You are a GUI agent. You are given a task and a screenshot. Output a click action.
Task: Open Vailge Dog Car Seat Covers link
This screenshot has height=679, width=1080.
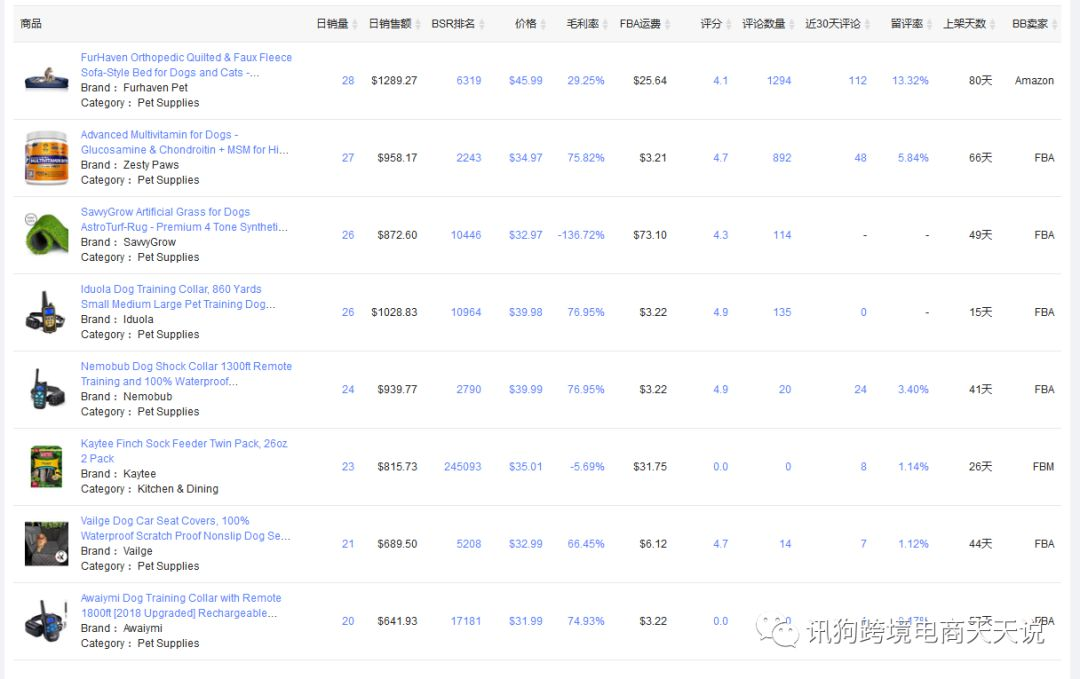tap(185, 528)
